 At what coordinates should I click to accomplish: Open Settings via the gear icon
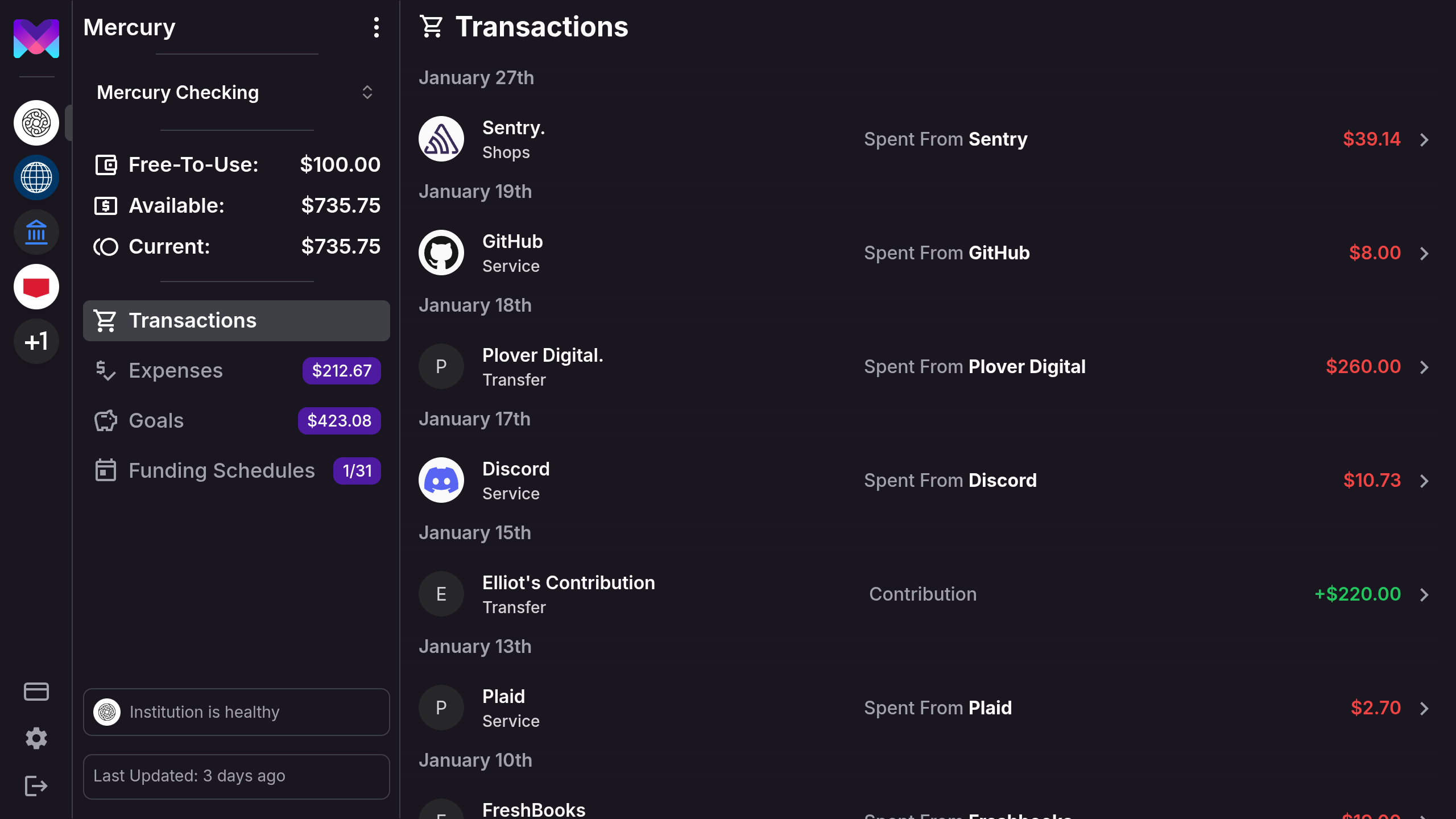36,738
